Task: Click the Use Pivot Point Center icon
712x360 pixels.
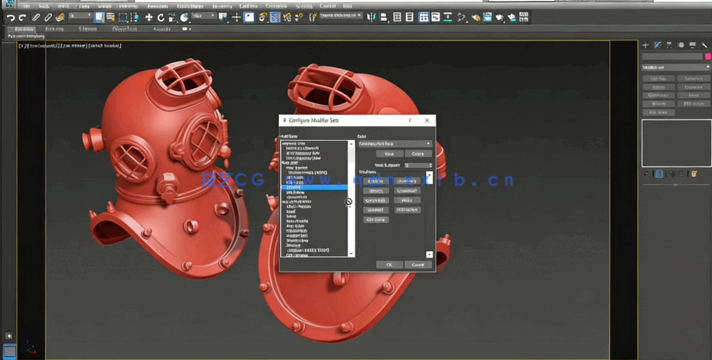Action: (223, 17)
